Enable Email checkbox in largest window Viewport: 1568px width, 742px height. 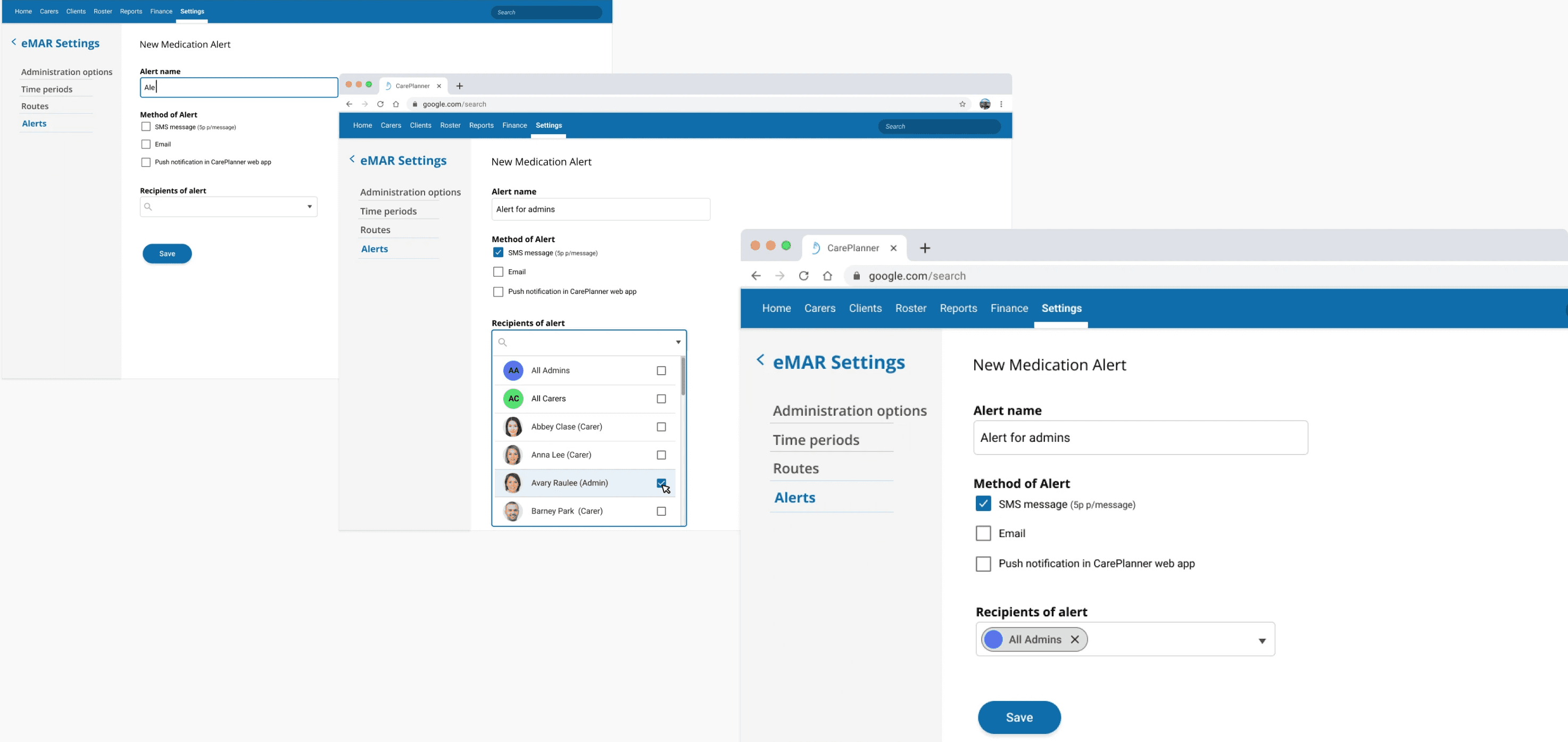(x=983, y=533)
